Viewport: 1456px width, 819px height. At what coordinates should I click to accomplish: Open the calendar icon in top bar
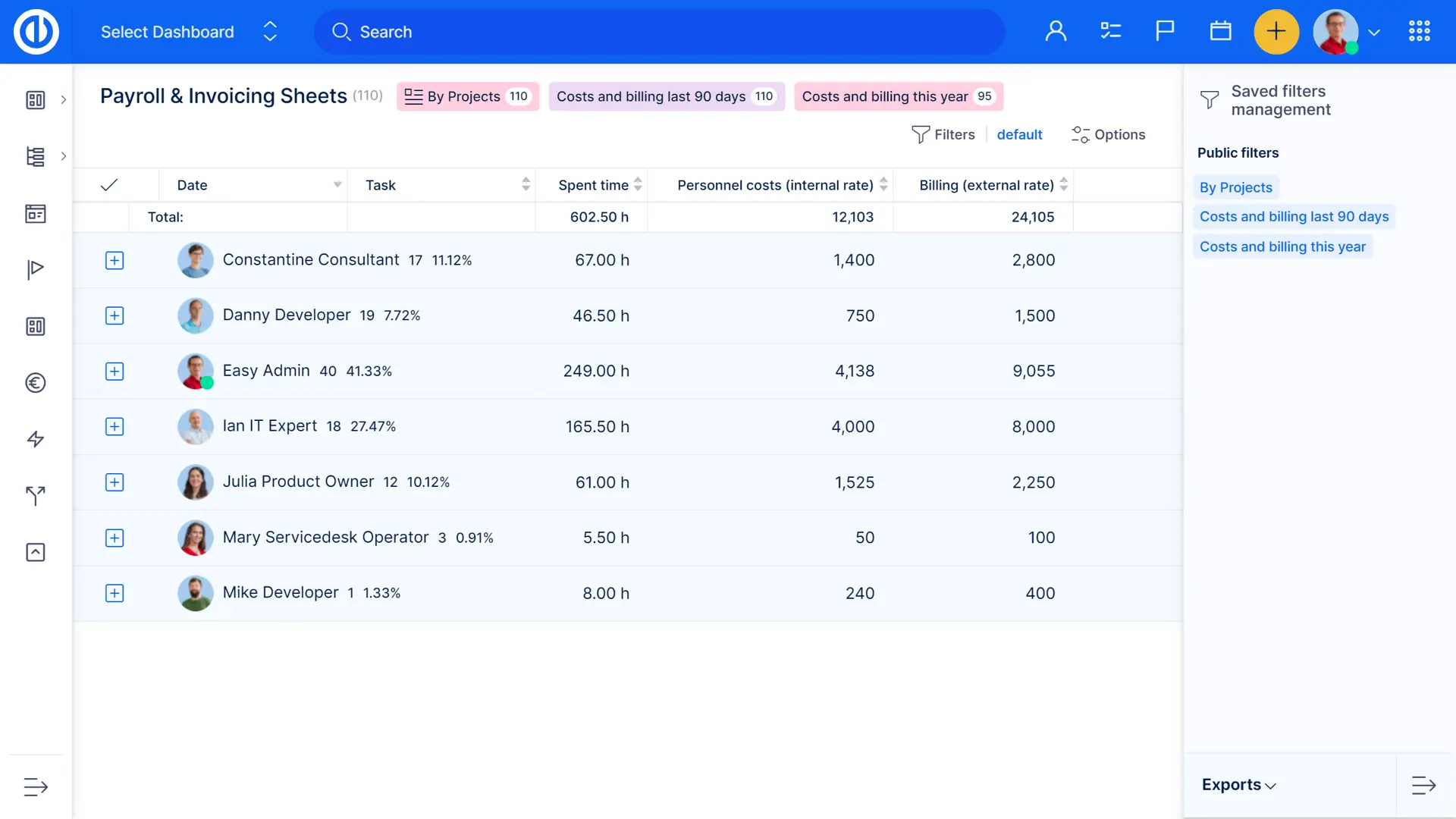point(1220,32)
